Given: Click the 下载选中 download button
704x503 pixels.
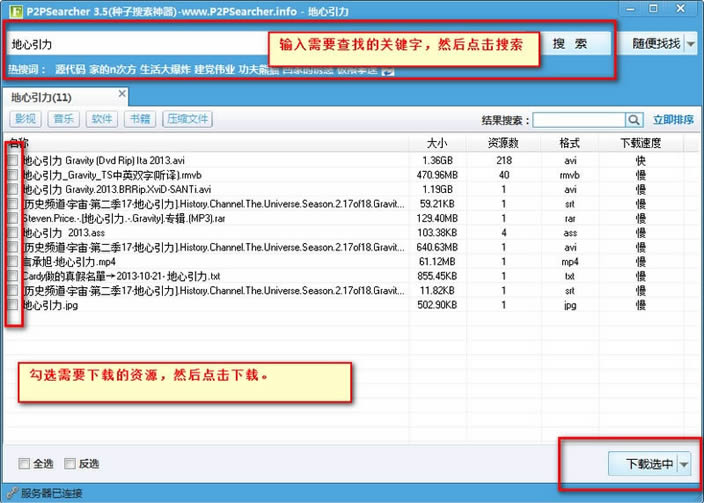Looking at the screenshot, I should coord(644,464).
